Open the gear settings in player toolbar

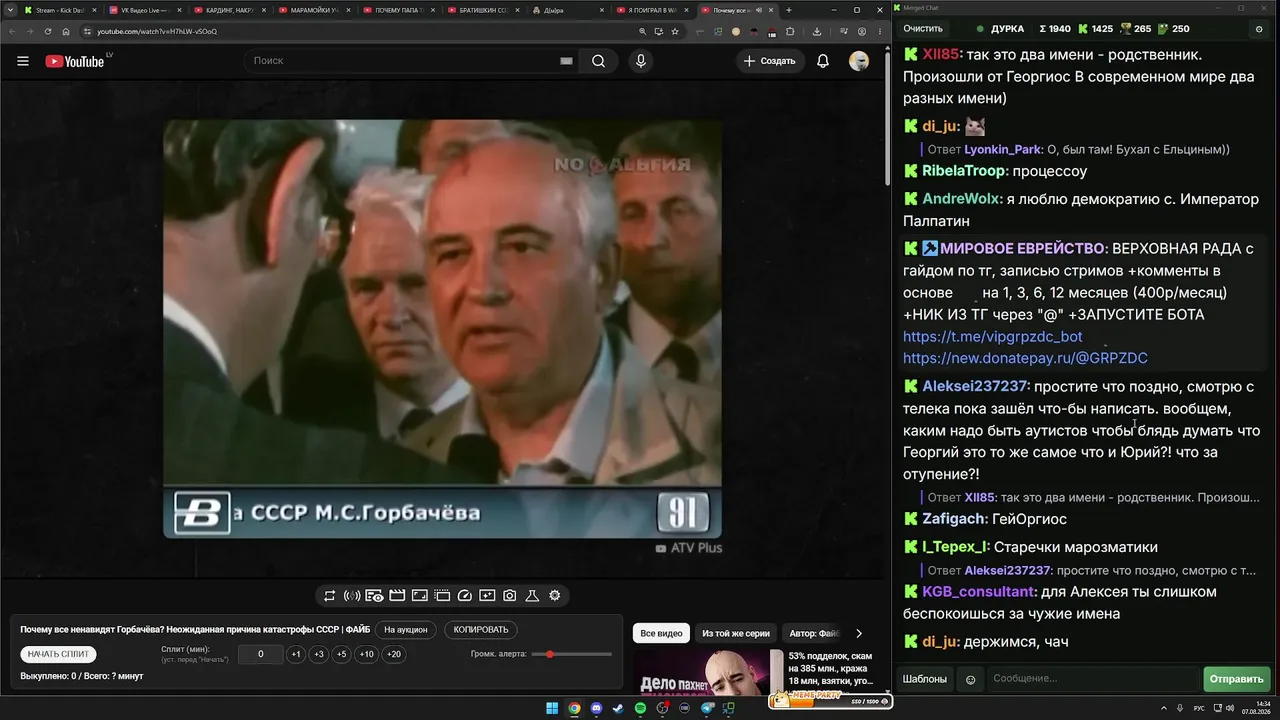click(555, 596)
